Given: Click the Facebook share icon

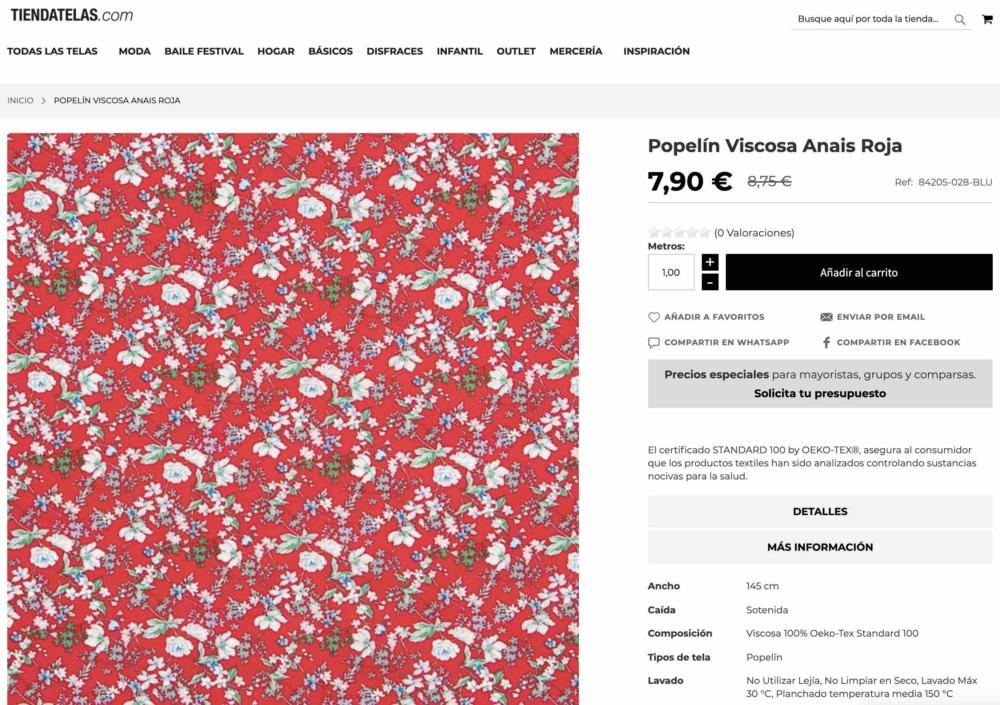Looking at the screenshot, I should pos(827,343).
